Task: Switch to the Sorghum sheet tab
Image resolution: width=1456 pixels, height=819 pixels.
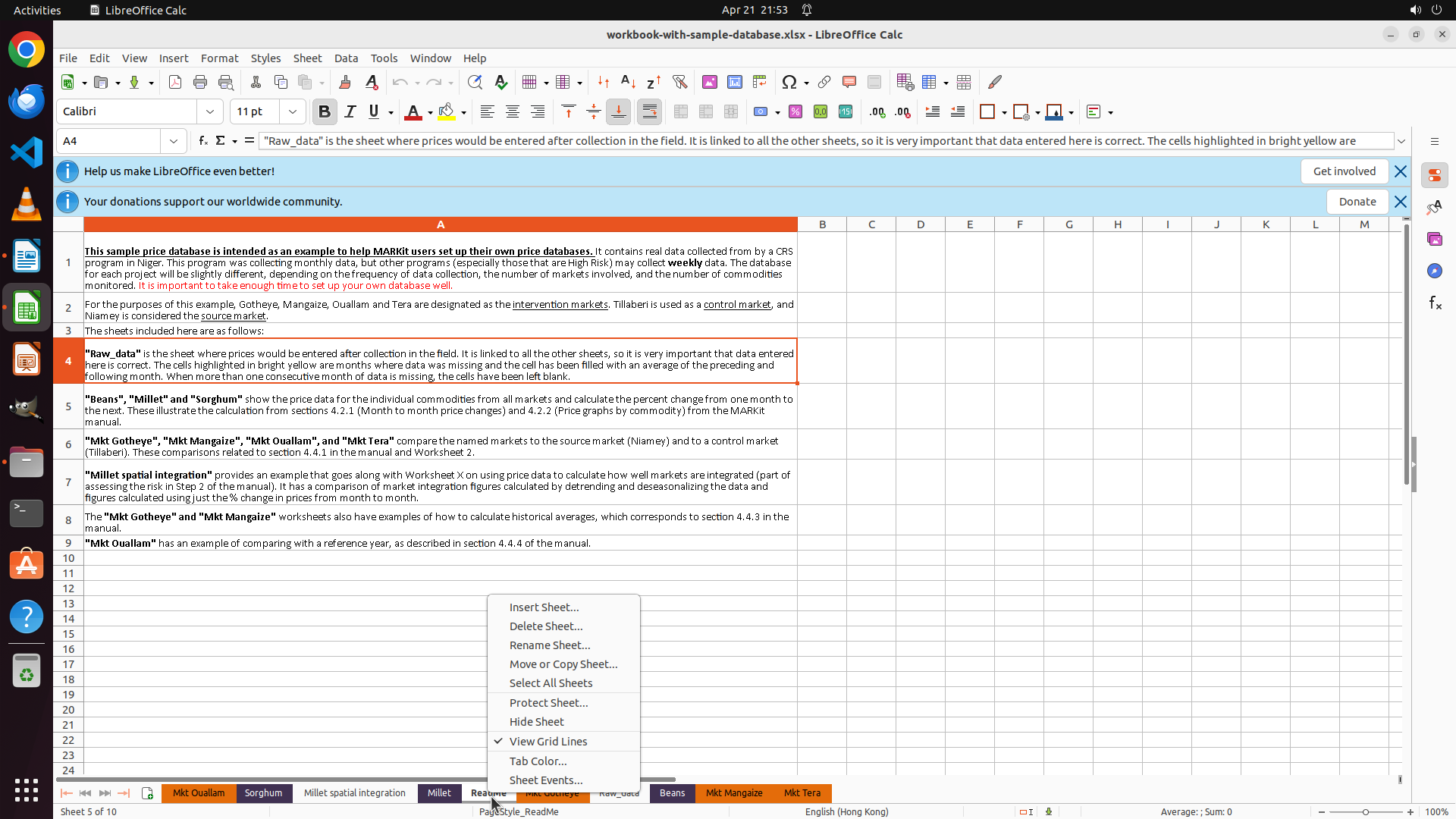Action: tap(263, 792)
